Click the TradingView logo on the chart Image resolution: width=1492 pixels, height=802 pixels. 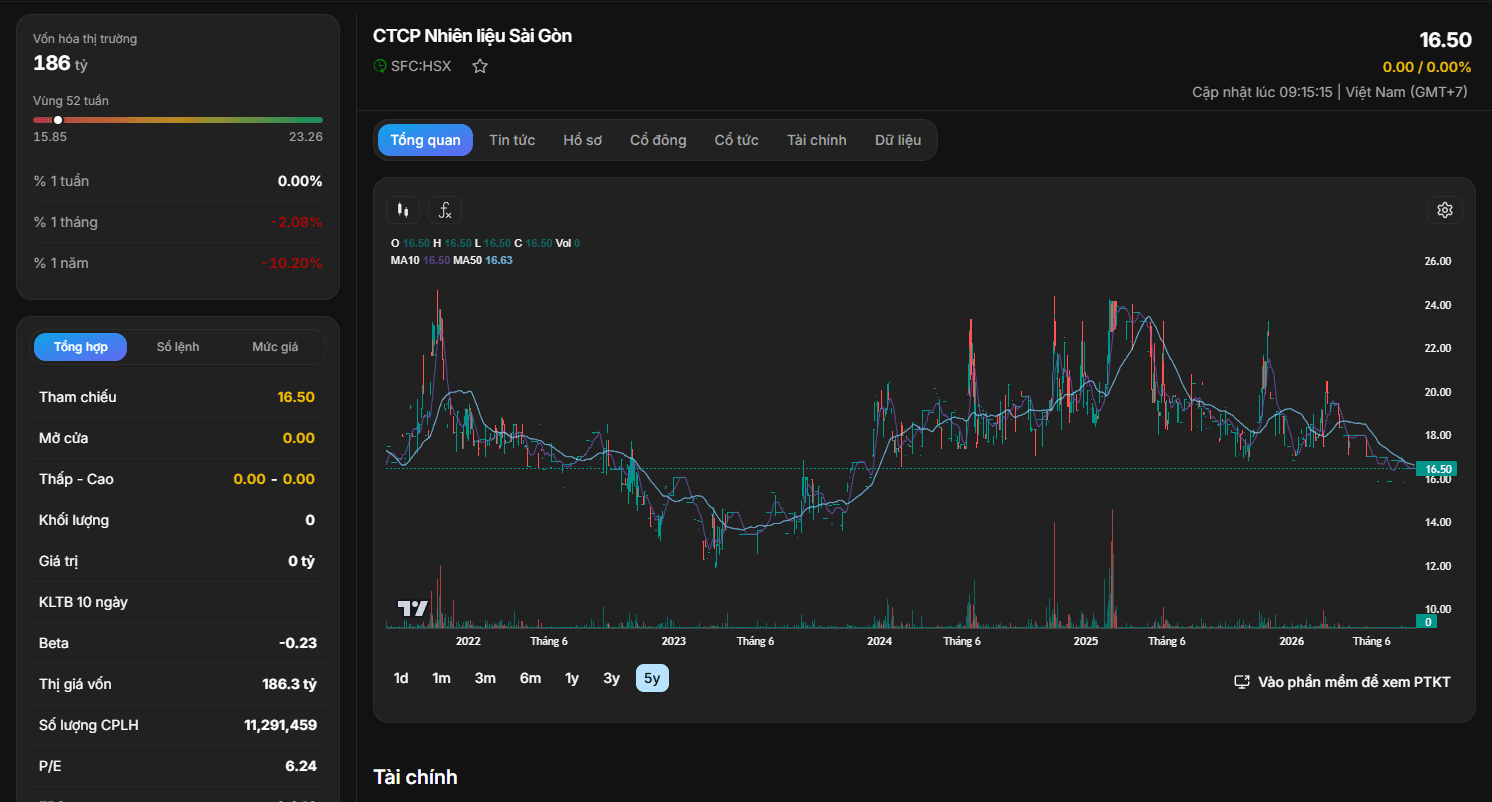(x=412, y=608)
